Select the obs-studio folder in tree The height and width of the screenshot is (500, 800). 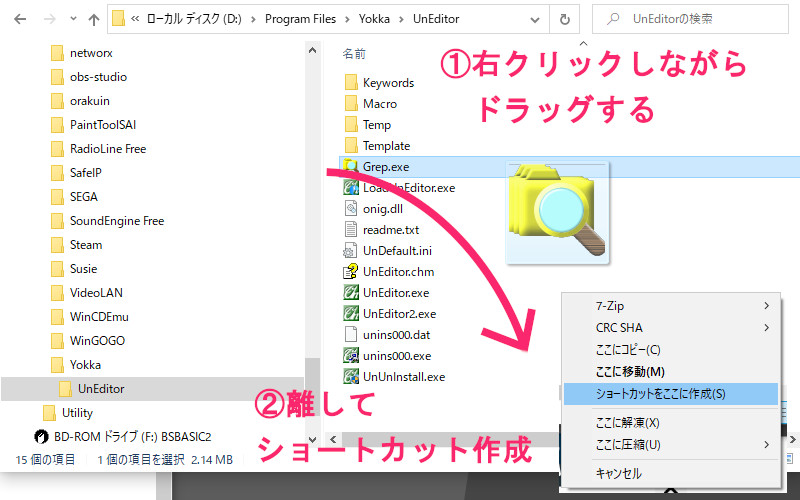(89, 77)
